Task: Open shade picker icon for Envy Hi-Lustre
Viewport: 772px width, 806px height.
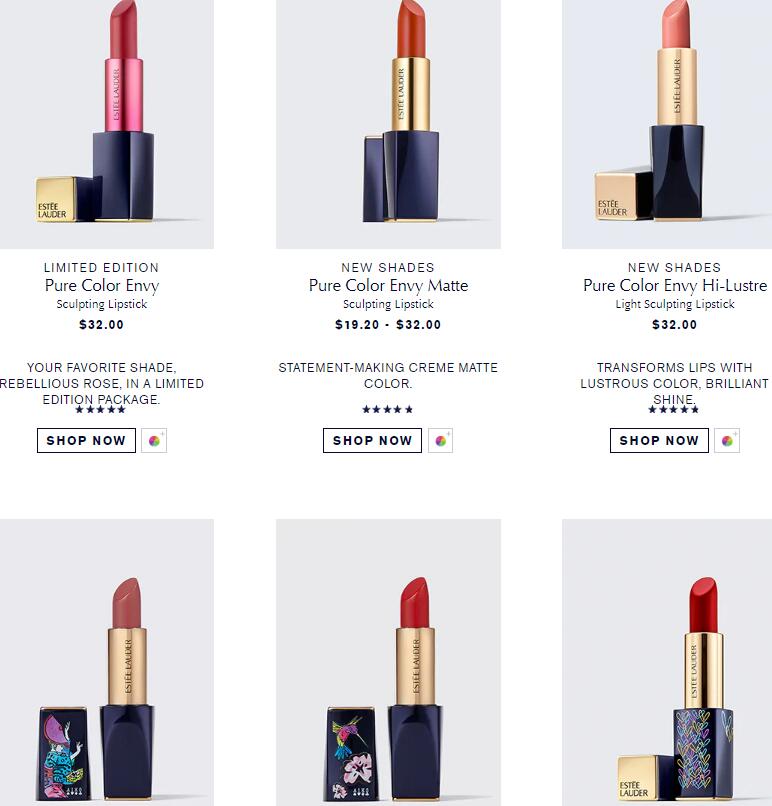Action: [727, 441]
